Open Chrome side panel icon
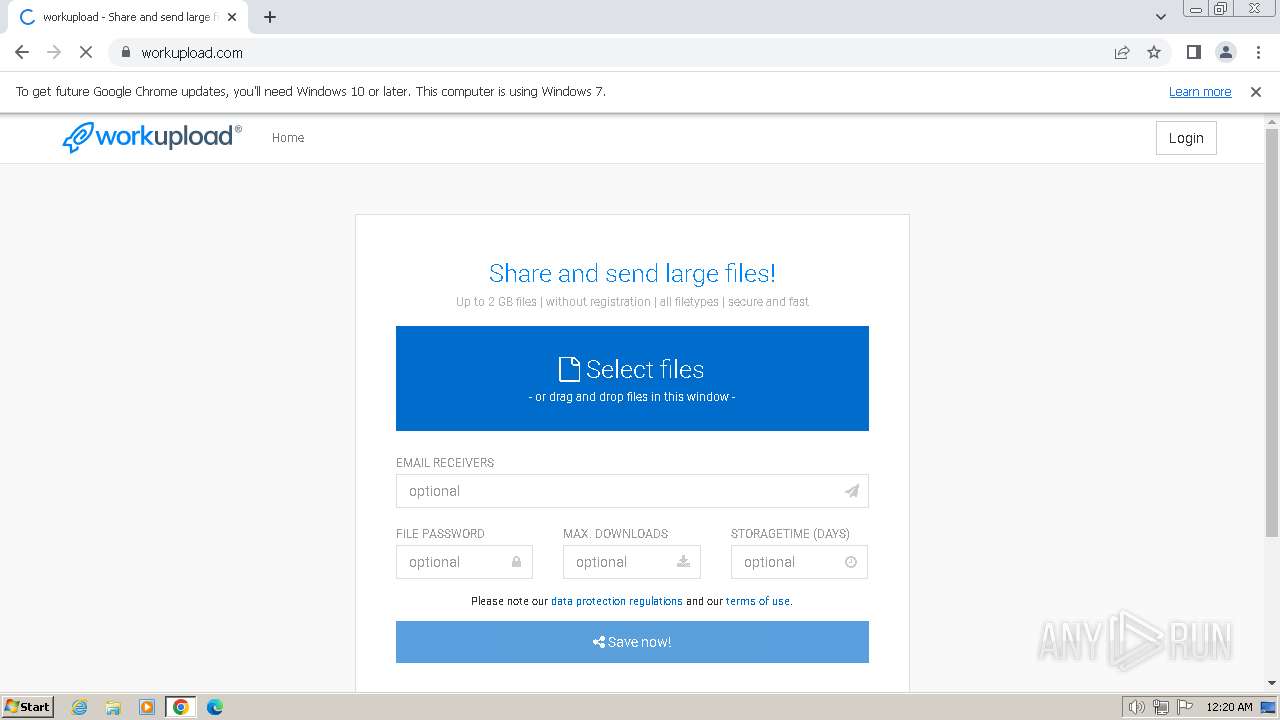Image resolution: width=1280 pixels, height=720 pixels. [1193, 52]
